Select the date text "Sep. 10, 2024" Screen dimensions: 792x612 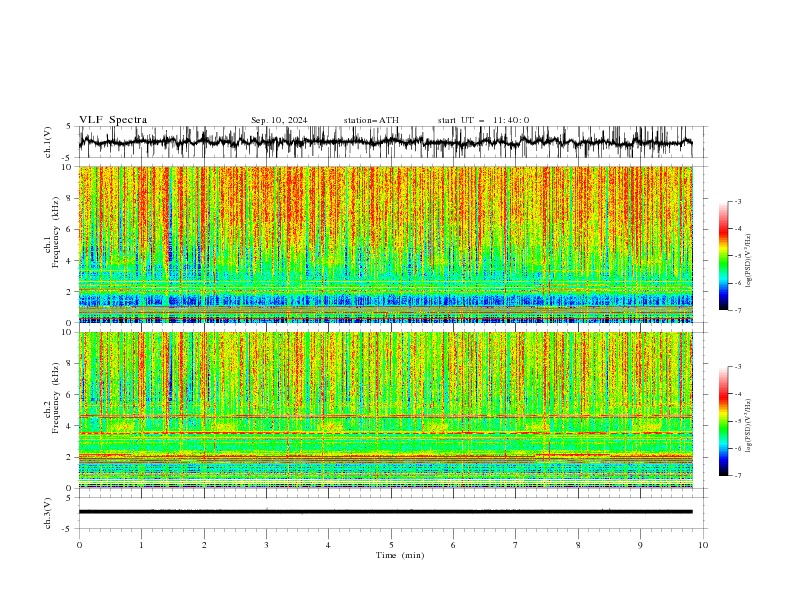coord(279,120)
